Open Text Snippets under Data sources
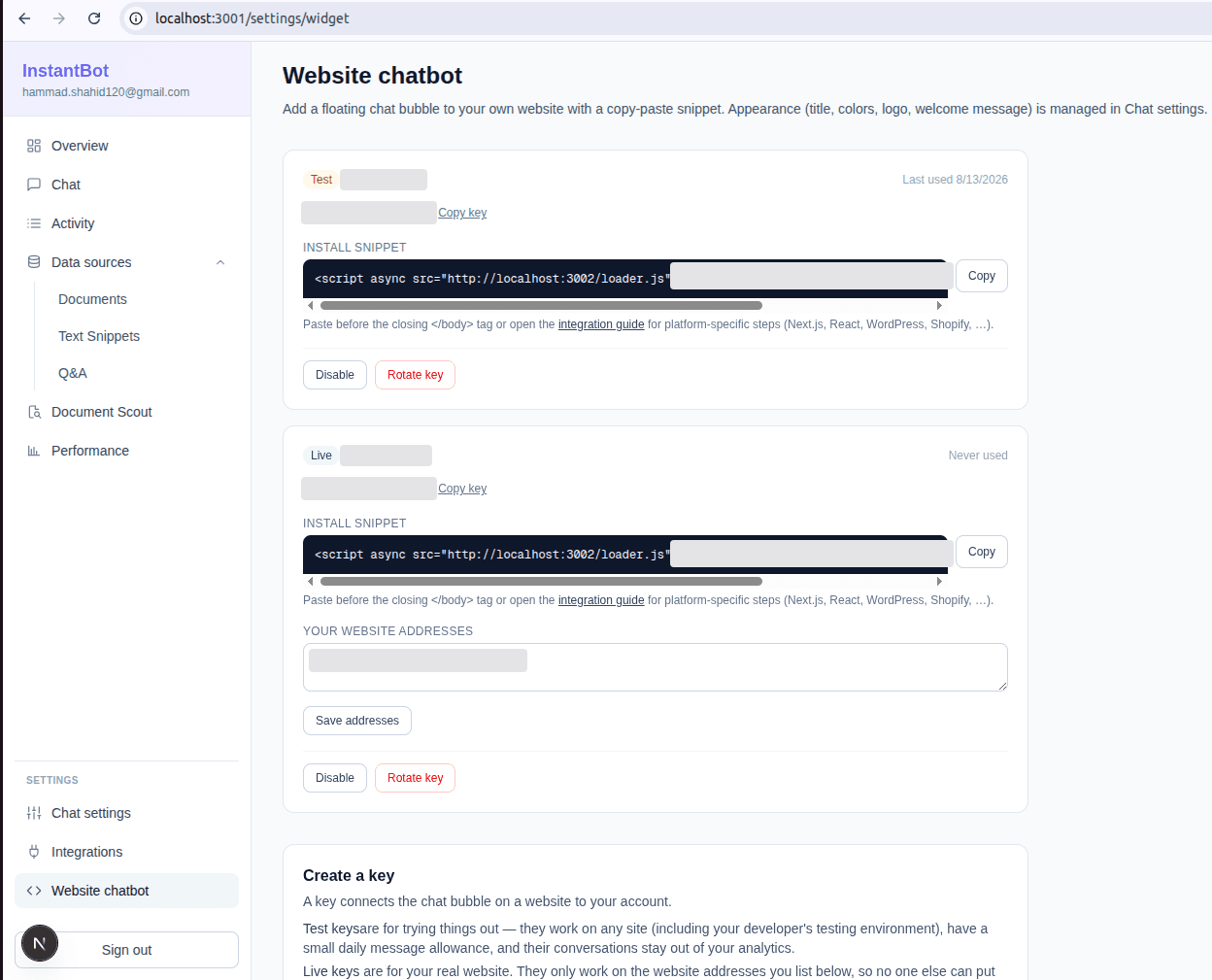Image resolution: width=1212 pixels, height=980 pixels. (99, 336)
